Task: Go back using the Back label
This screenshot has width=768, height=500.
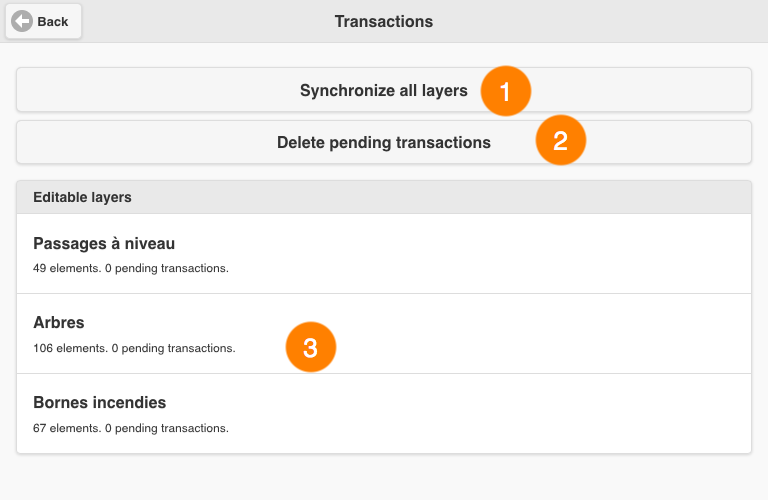Action: coord(53,22)
